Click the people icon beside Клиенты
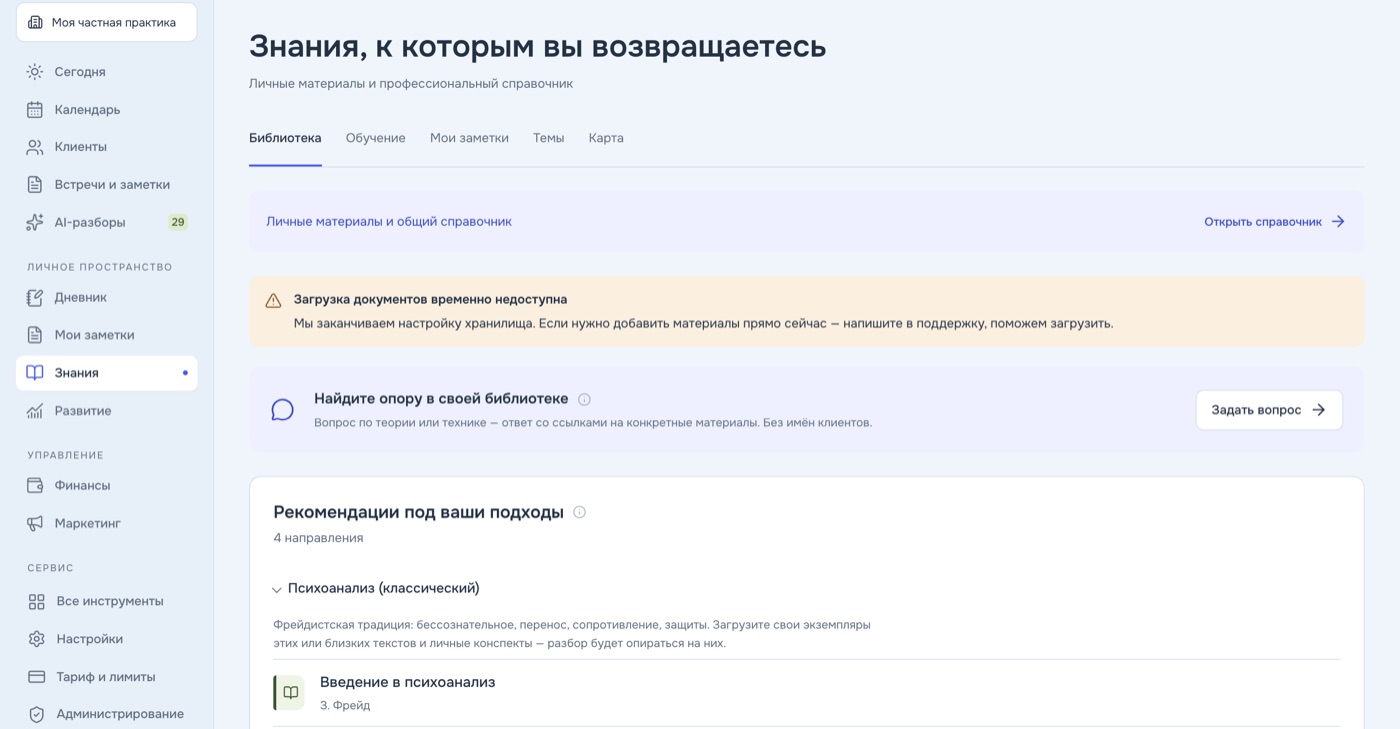 (x=35, y=147)
